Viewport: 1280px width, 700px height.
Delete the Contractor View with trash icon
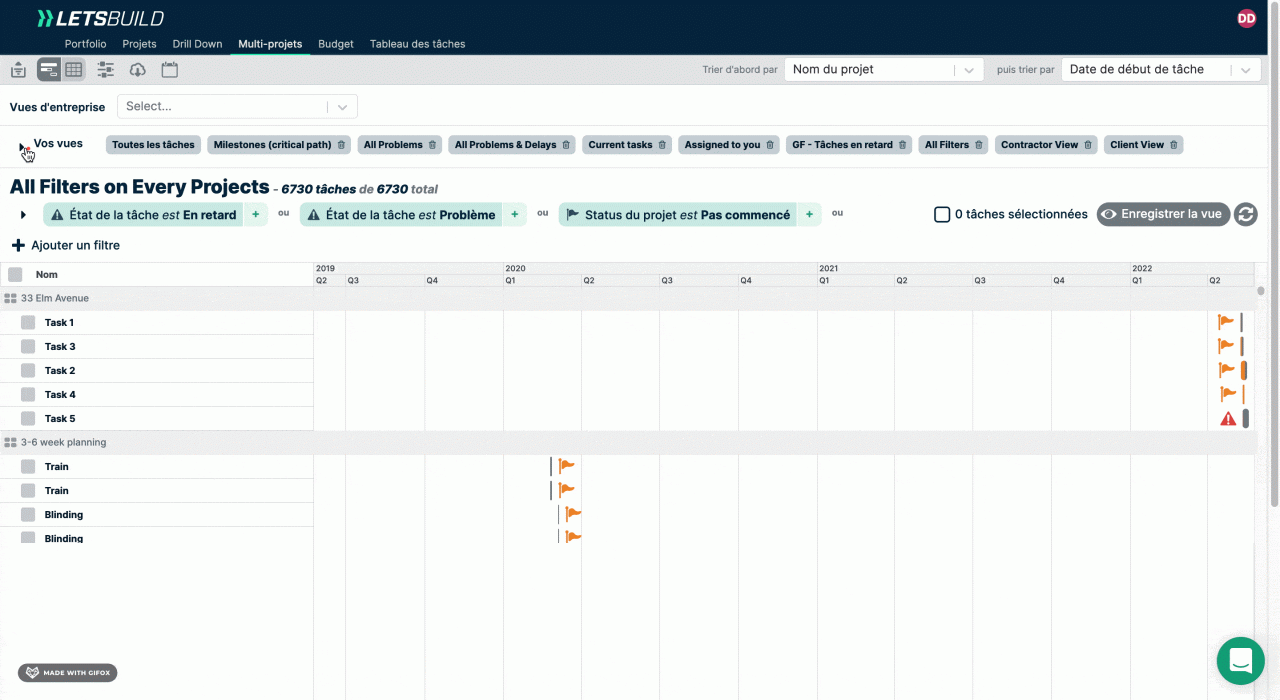point(1088,145)
